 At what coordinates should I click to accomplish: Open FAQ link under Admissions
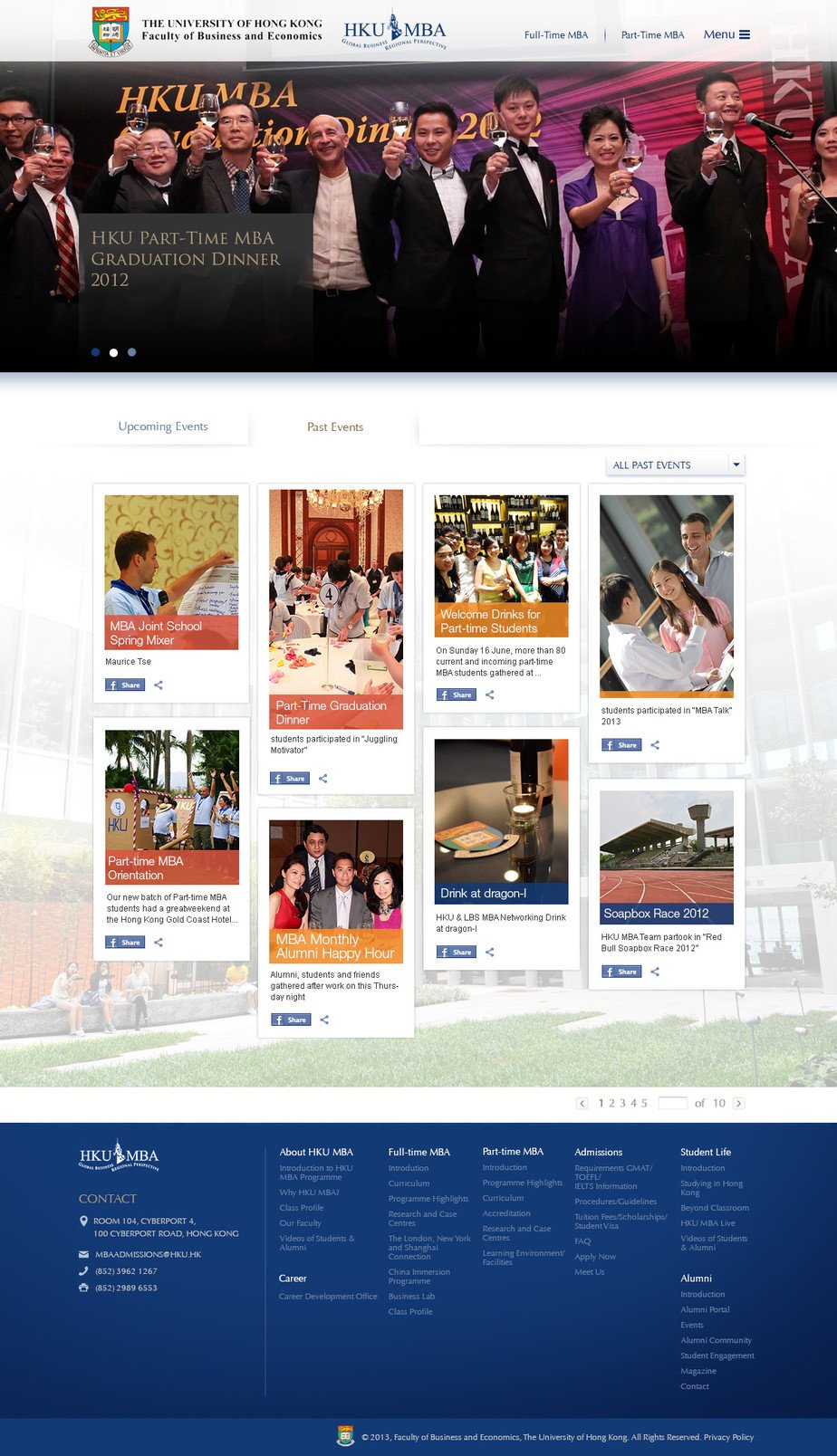582,1241
